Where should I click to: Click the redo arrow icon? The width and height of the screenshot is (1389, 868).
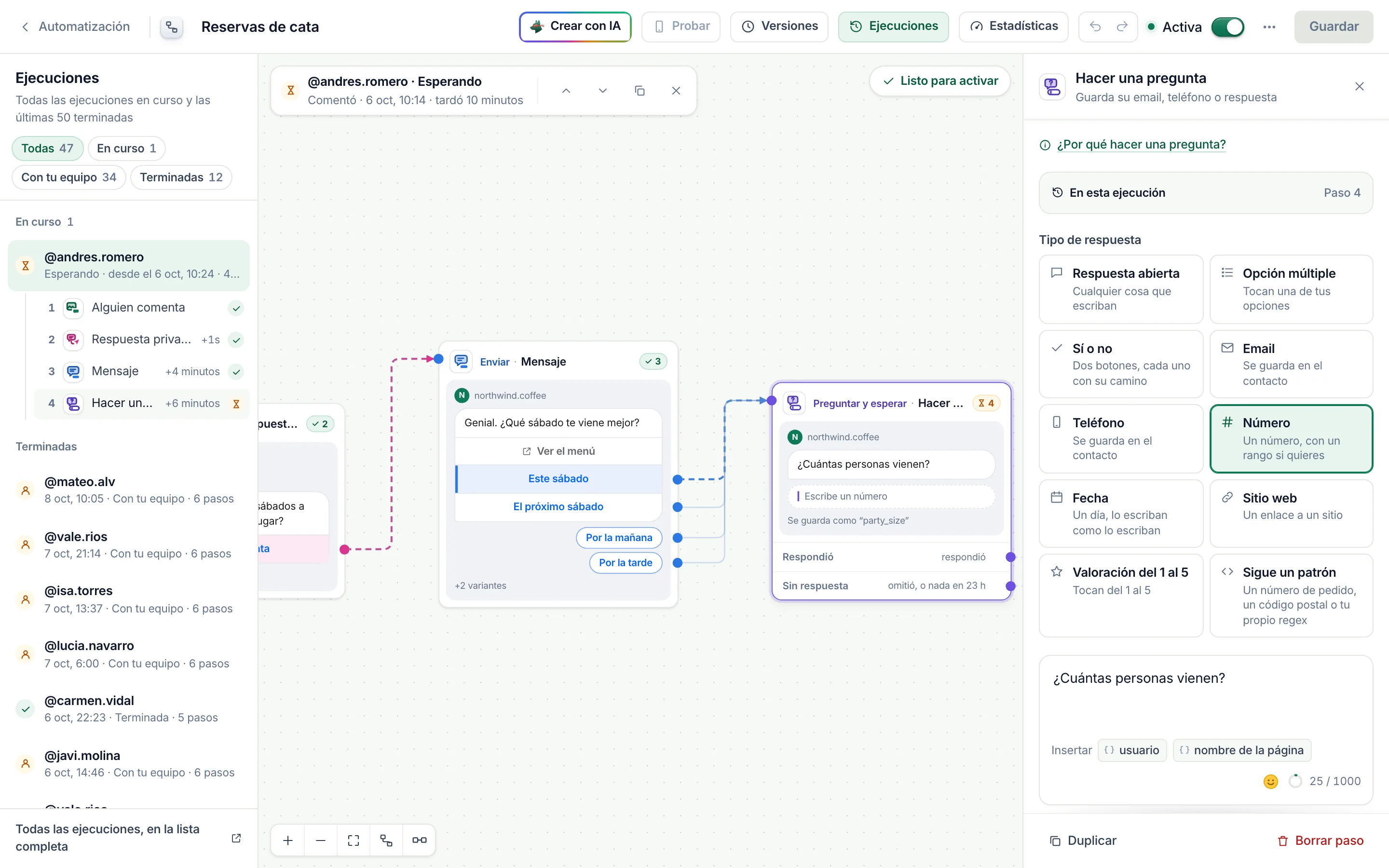[x=1121, y=27]
